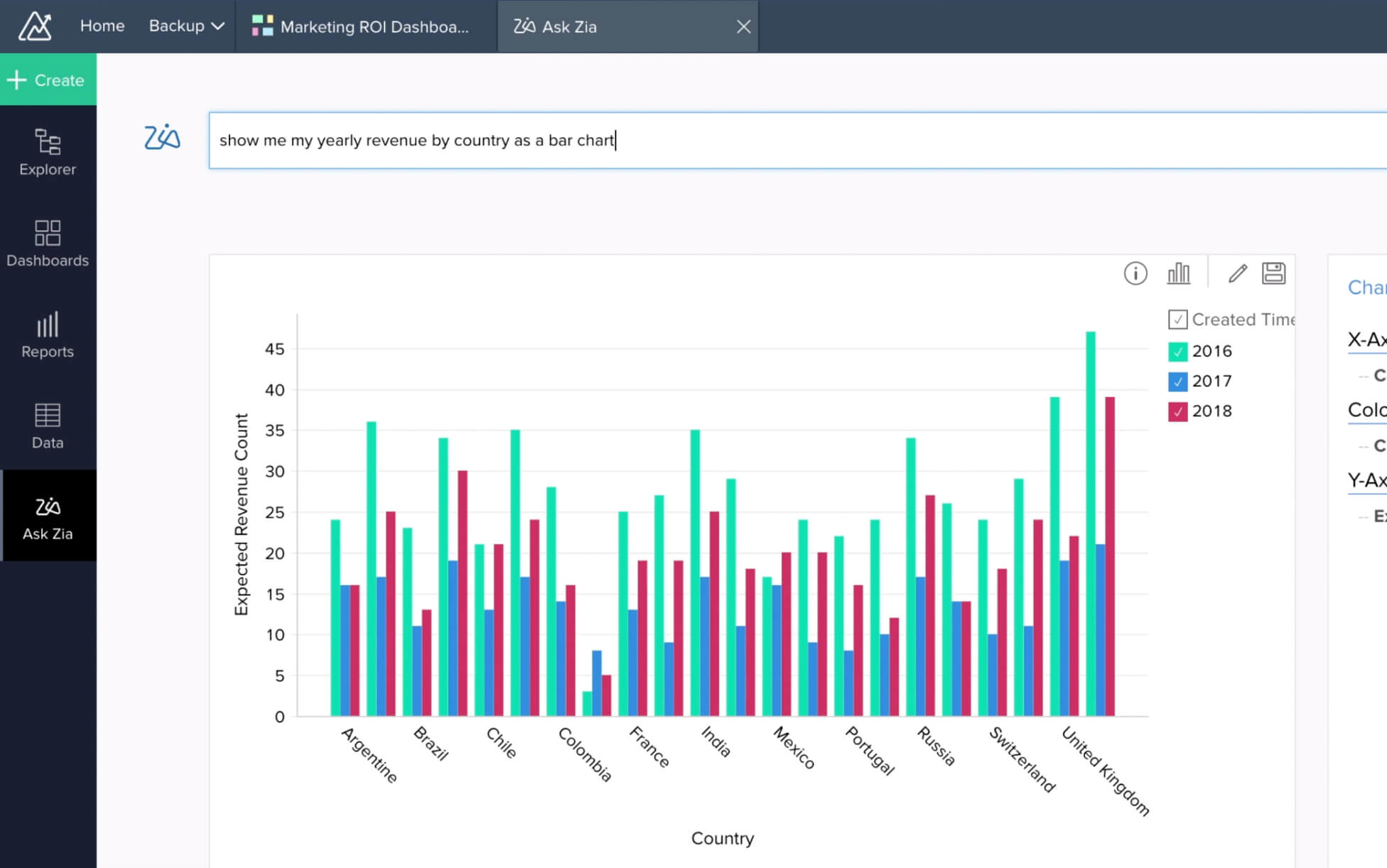This screenshot has height=868, width=1387.
Task: Click the save icon for this chart
Action: click(x=1273, y=274)
